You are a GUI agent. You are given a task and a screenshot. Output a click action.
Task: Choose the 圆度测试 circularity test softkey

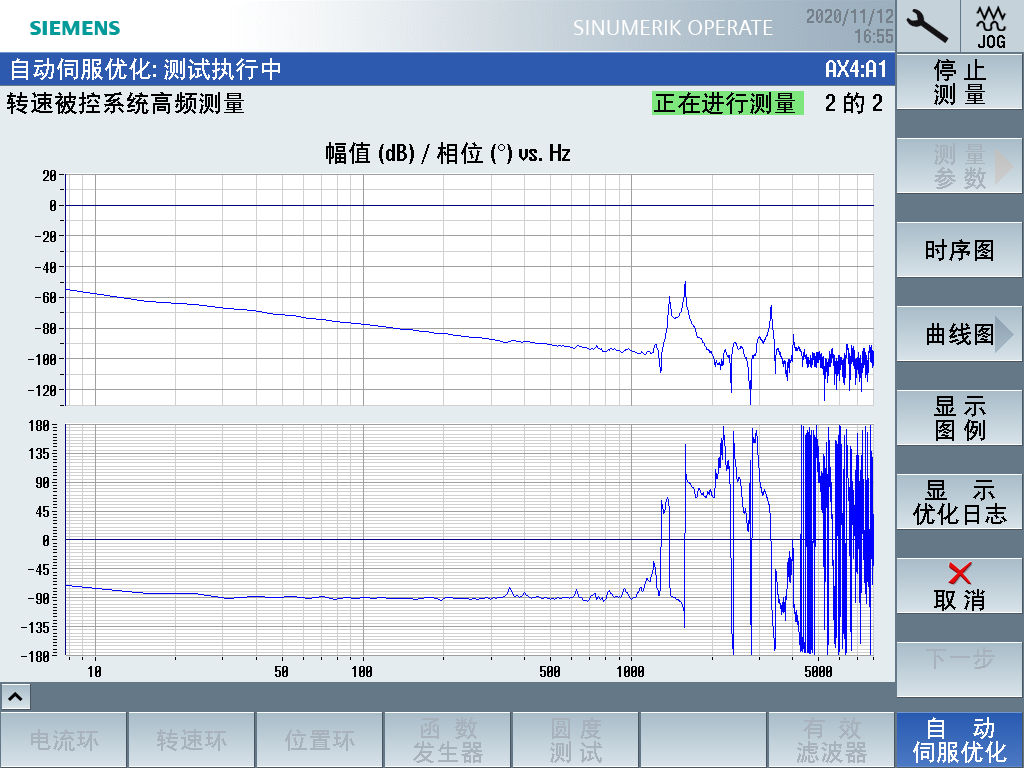tap(576, 740)
